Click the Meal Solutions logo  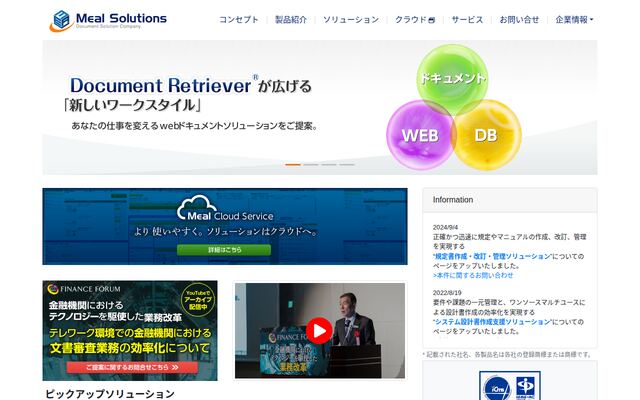(x=108, y=20)
